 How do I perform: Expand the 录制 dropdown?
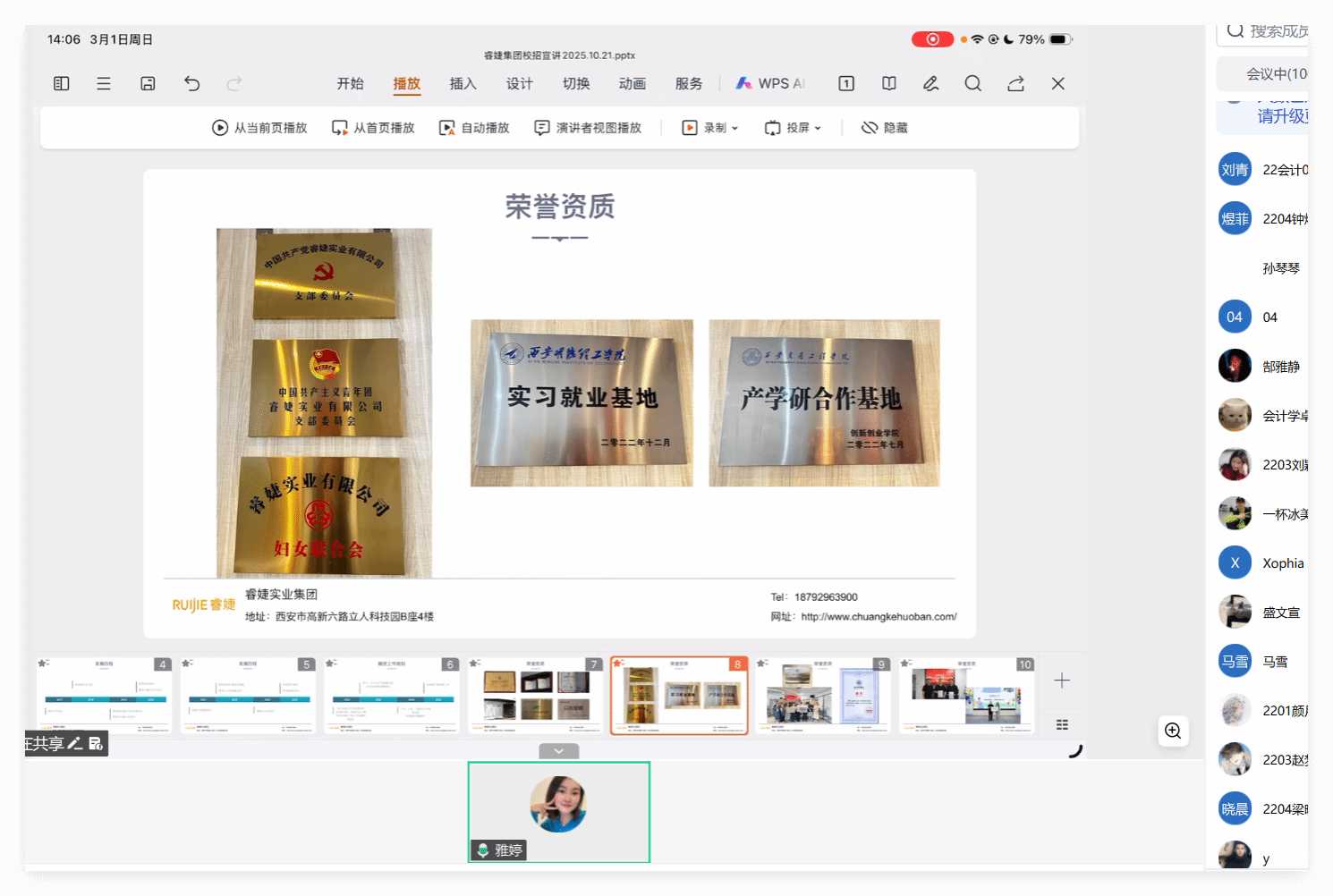click(710, 128)
